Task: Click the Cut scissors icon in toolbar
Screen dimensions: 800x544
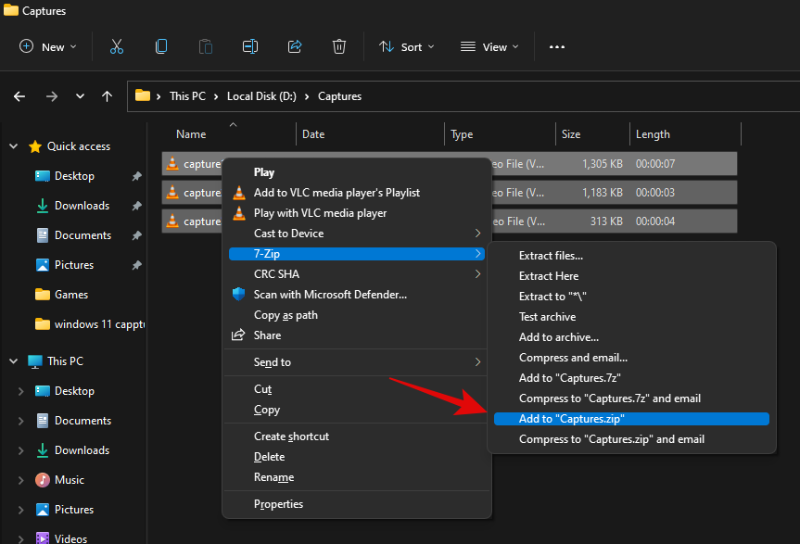Action: (x=116, y=46)
